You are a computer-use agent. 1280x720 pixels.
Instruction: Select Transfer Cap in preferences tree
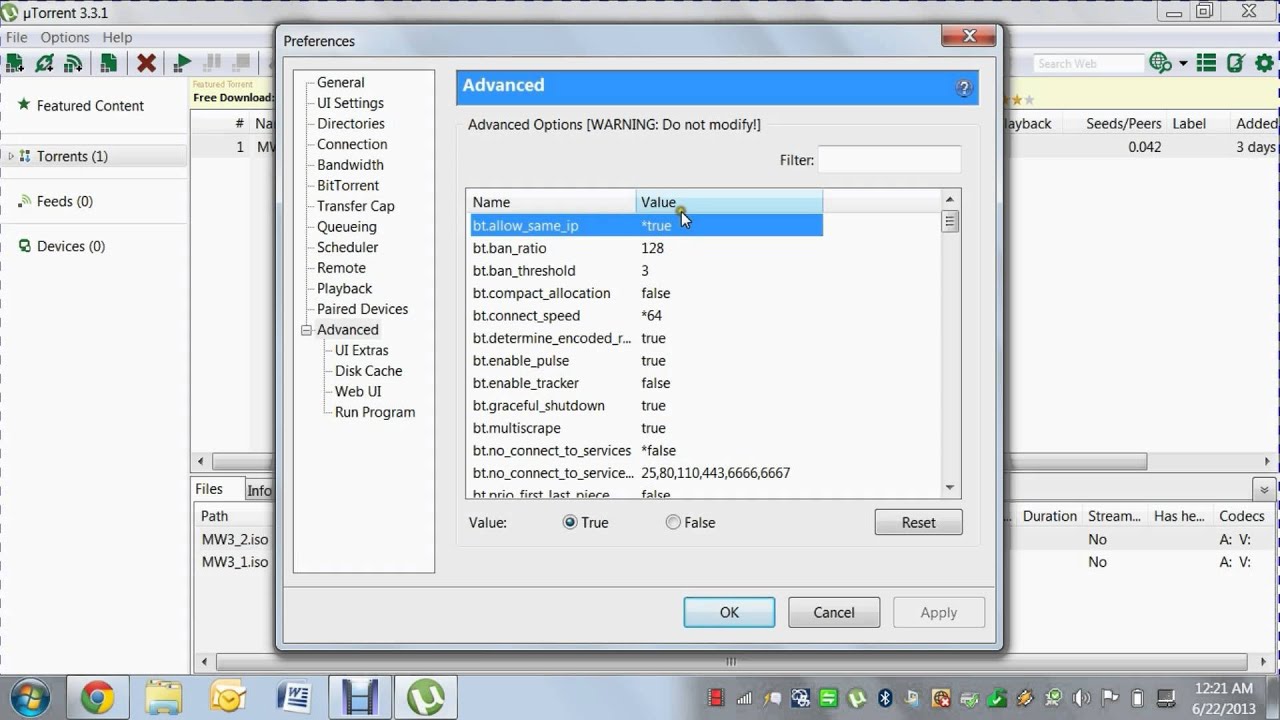[356, 206]
